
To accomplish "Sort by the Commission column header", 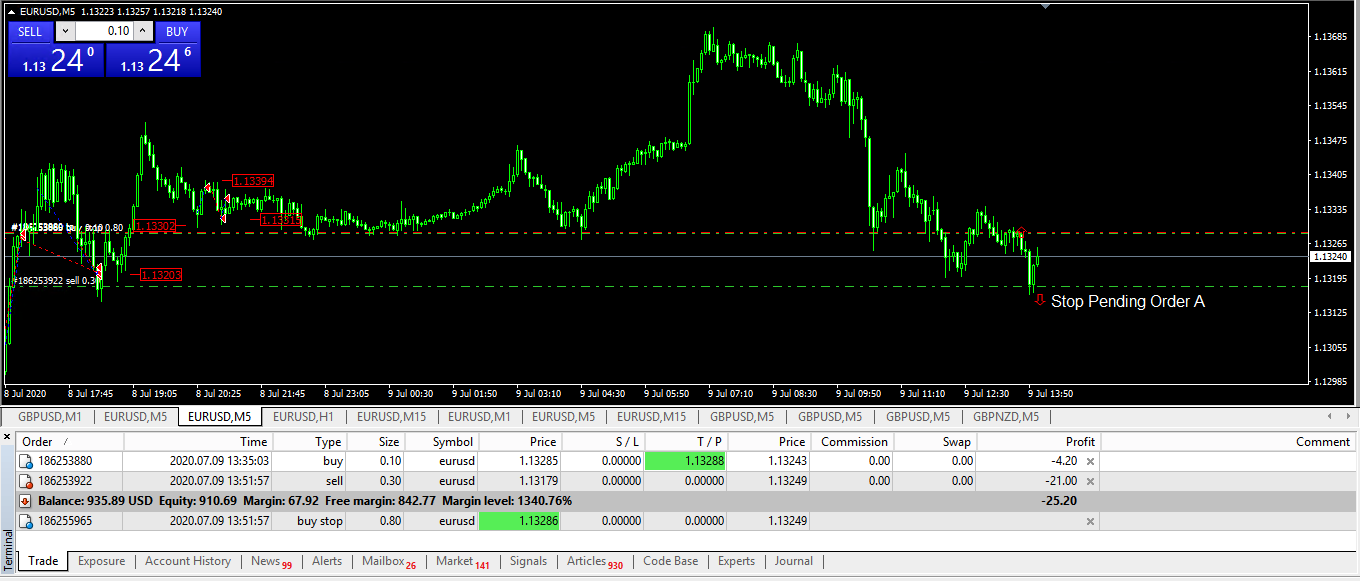I will (x=852, y=441).
